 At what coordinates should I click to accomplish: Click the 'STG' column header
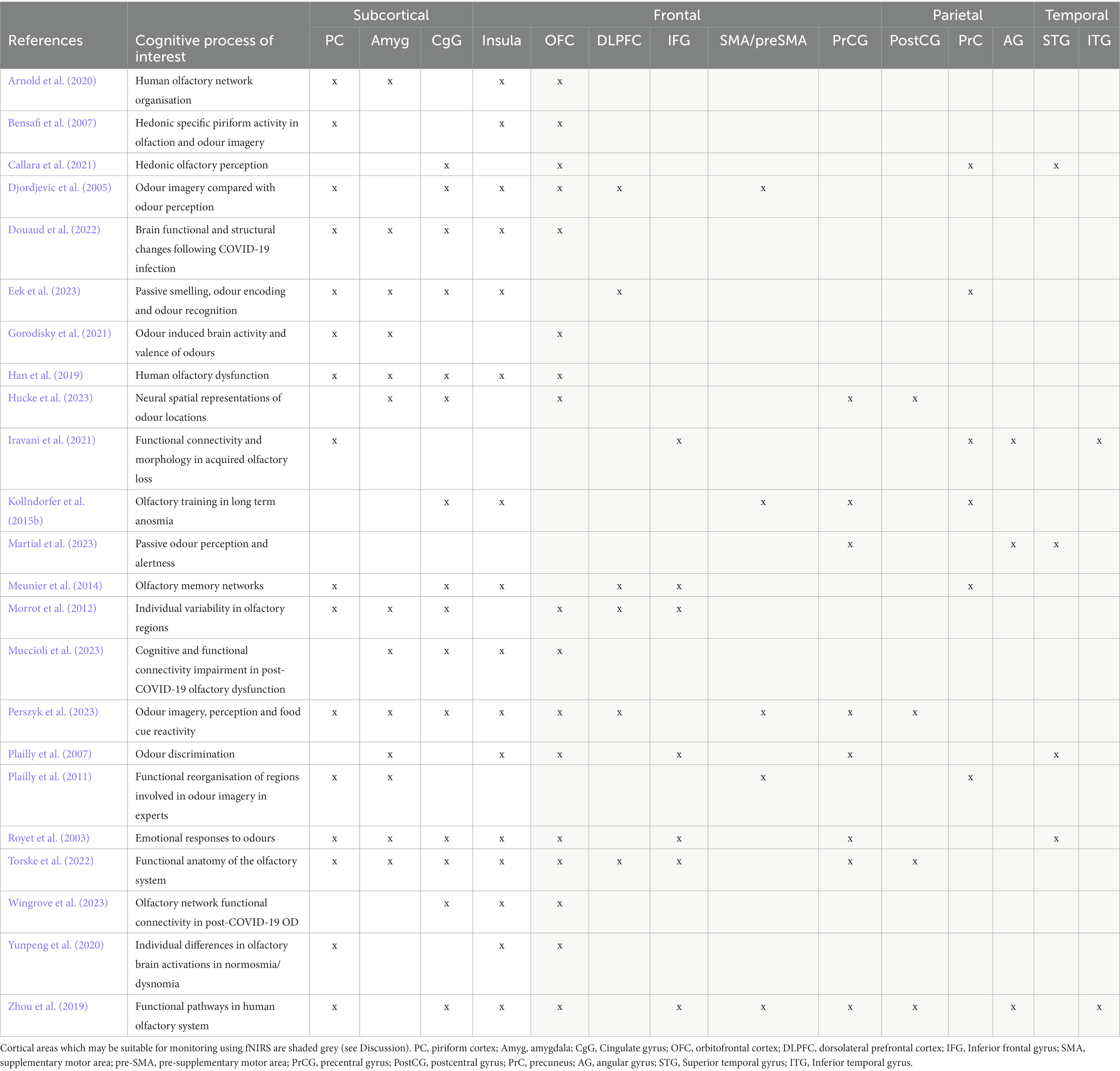[x=1056, y=41]
